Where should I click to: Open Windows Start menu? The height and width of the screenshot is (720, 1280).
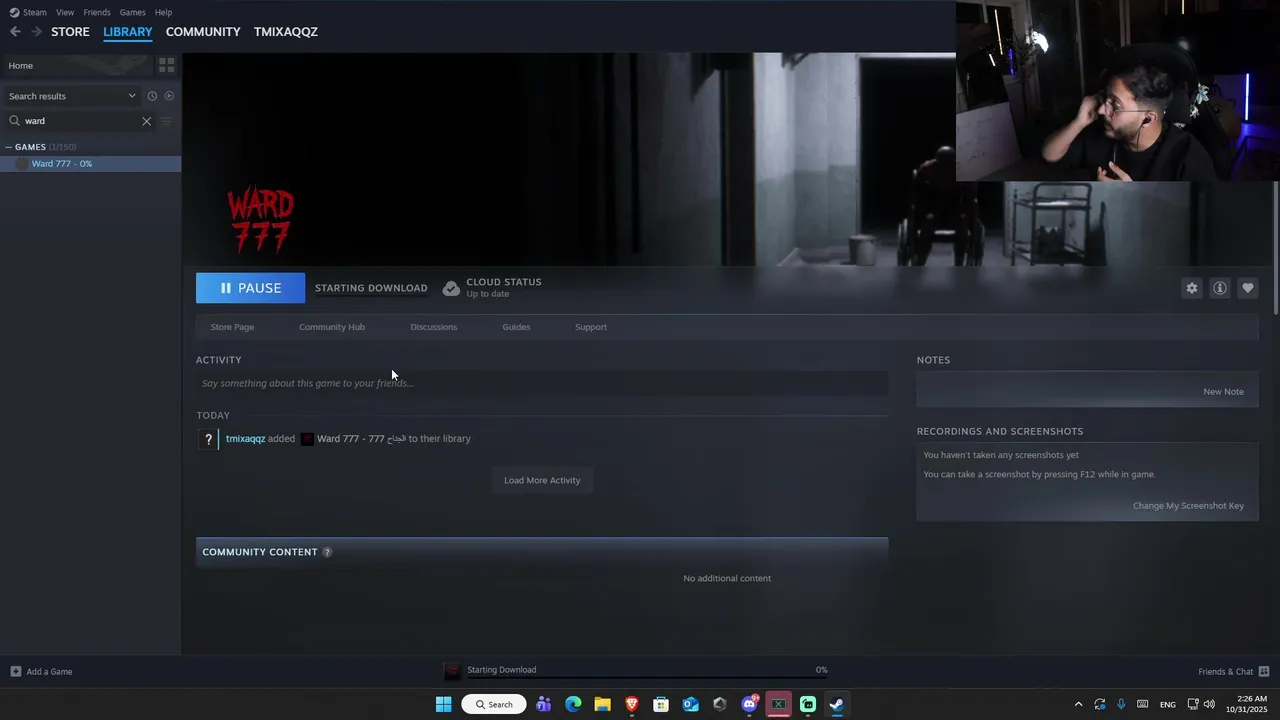tap(444, 704)
